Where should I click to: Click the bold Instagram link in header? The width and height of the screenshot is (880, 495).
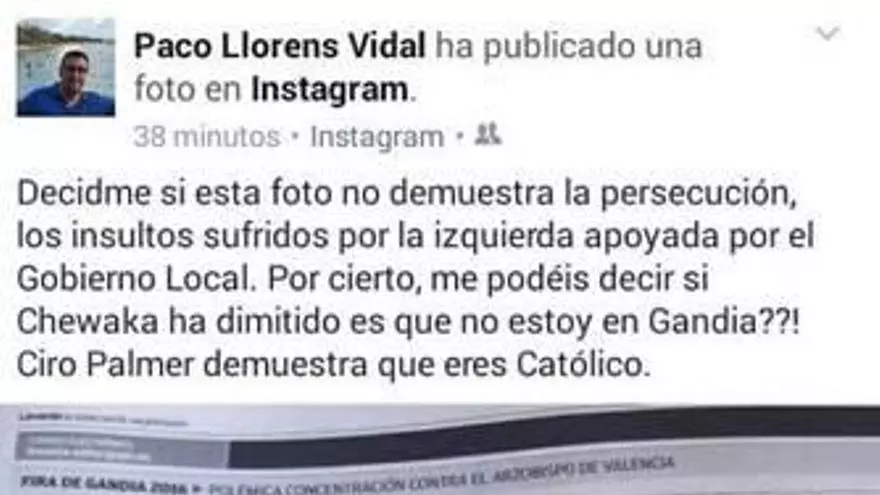click(x=329, y=89)
